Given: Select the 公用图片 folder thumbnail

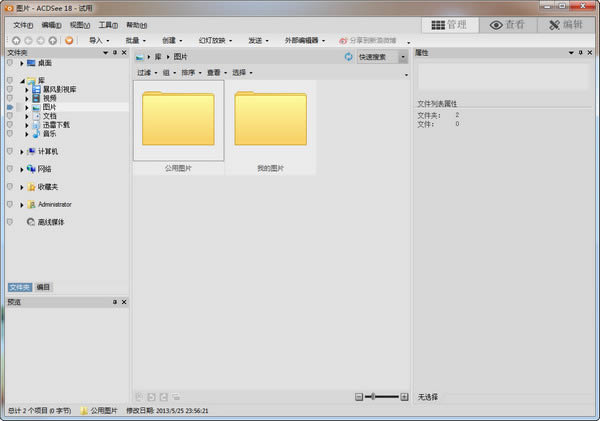Looking at the screenshot, I should tap(178, 126).
